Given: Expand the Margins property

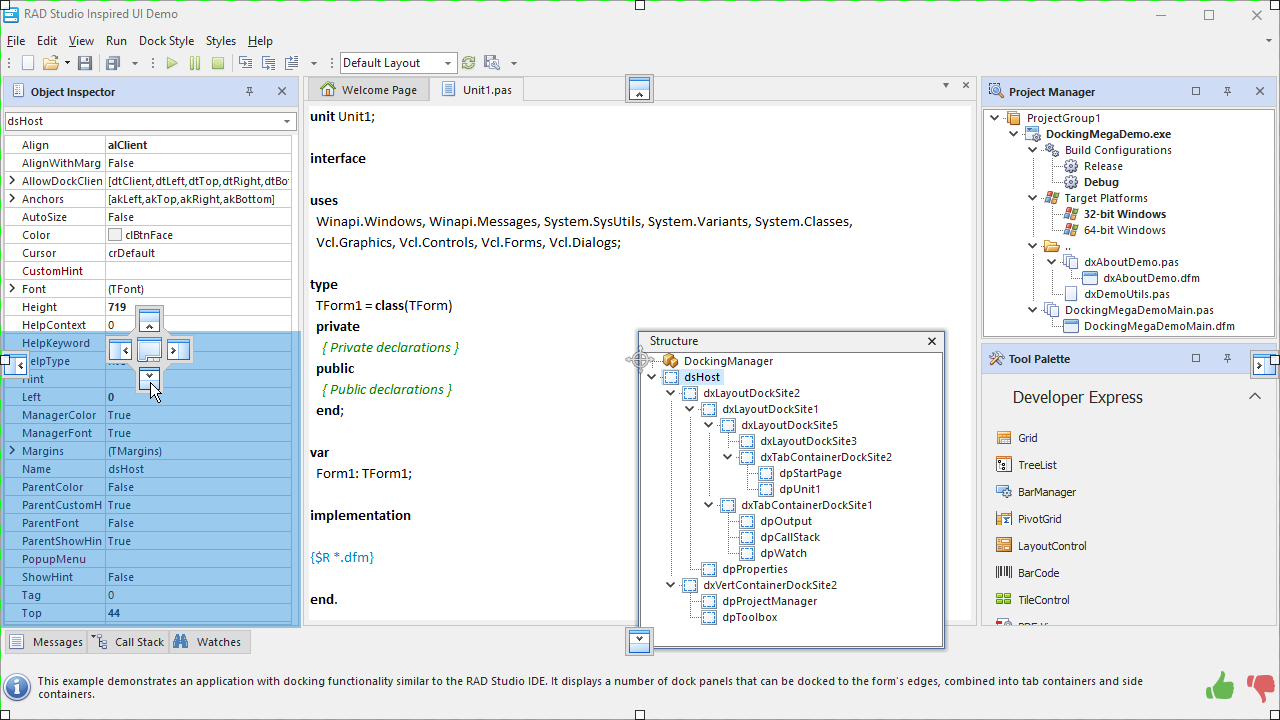Looking at the screenshot, I should click(x=12, y=451).
